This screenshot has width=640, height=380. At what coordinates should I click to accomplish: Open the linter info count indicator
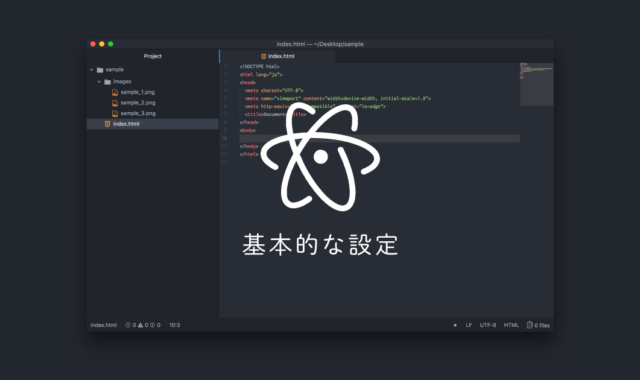click(x=155, y=325)
